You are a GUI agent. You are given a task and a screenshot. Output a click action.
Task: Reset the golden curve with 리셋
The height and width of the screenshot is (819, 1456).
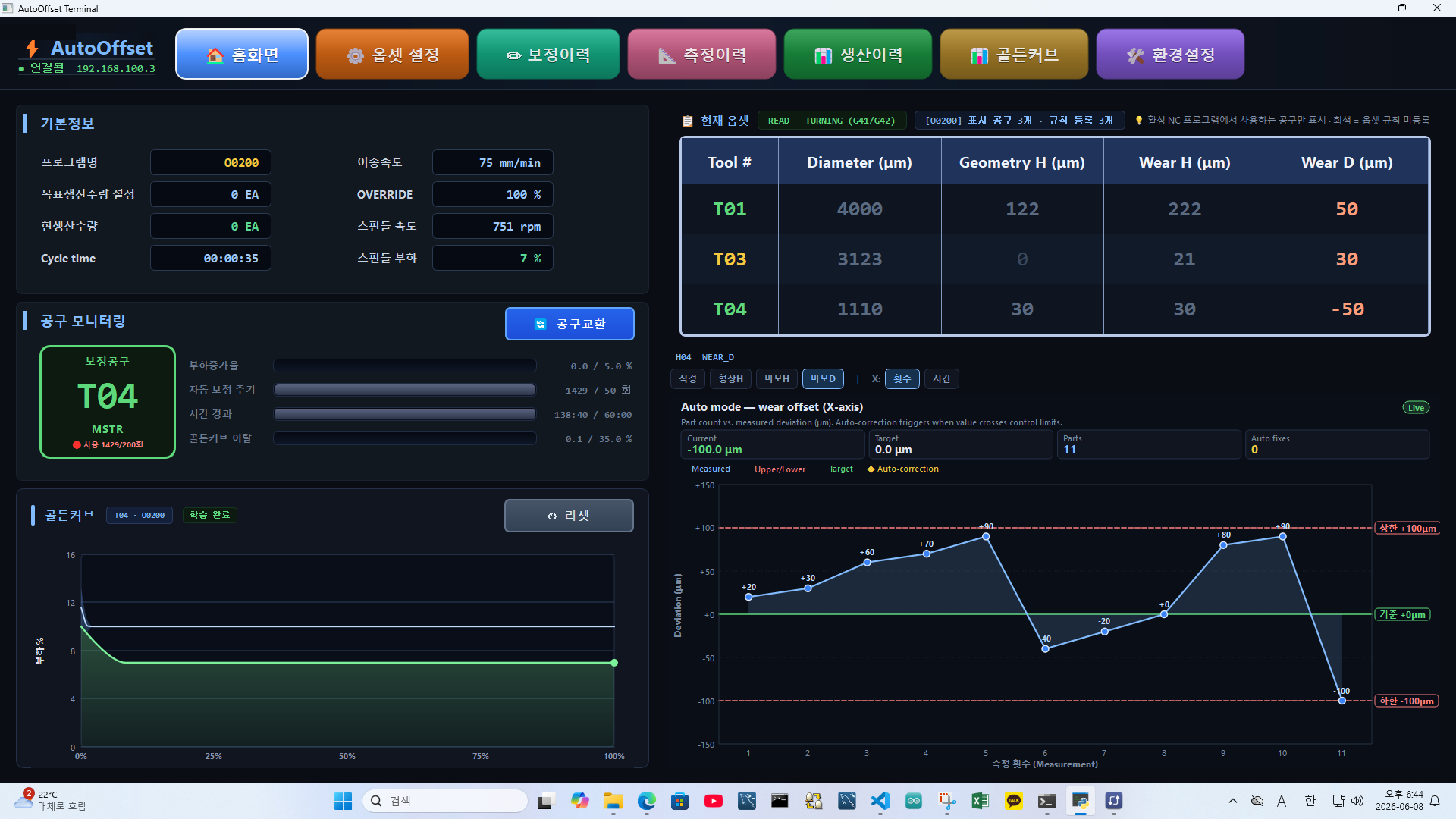pos(569,516)
